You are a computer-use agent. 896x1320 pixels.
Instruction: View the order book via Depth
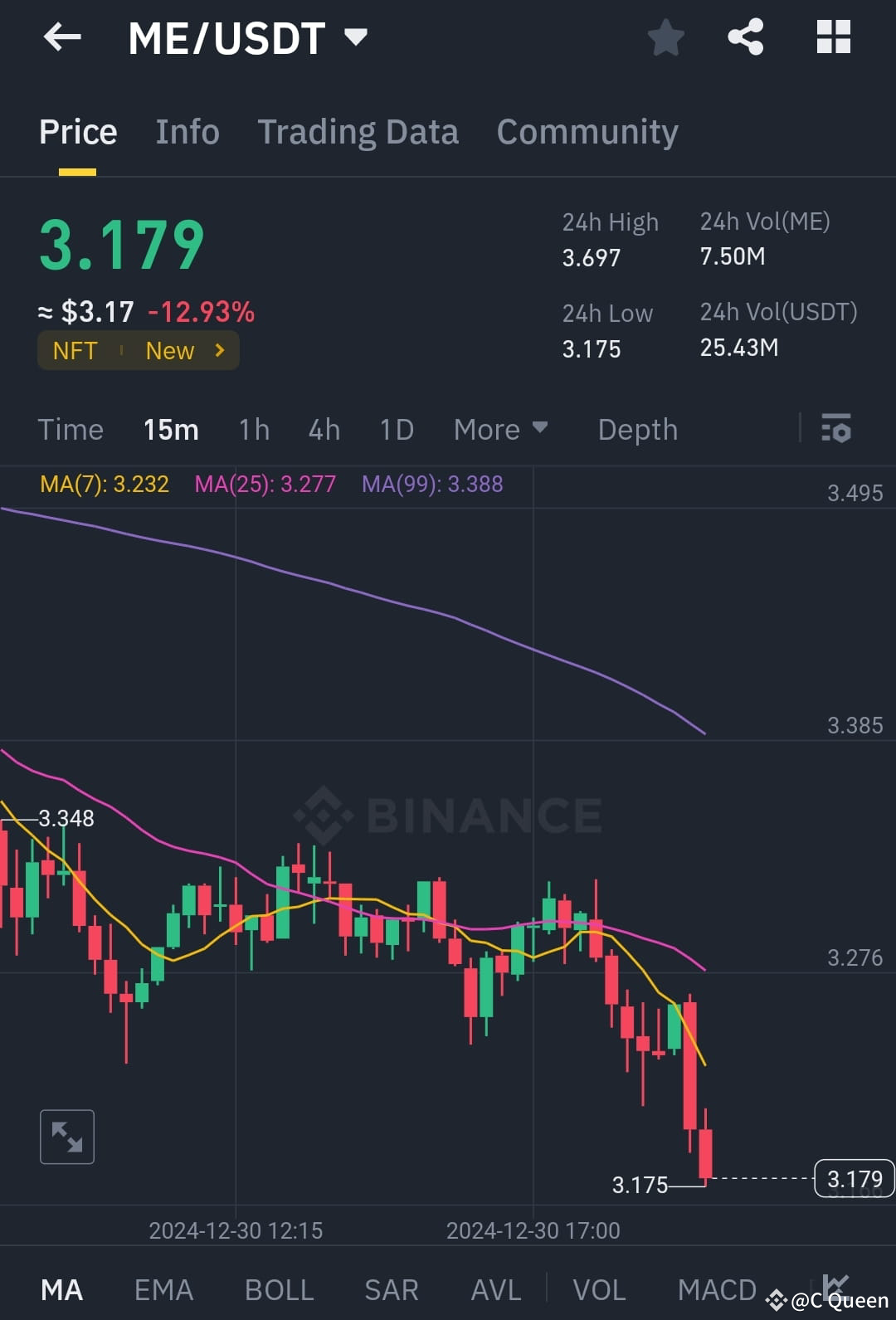pos(637,429)
